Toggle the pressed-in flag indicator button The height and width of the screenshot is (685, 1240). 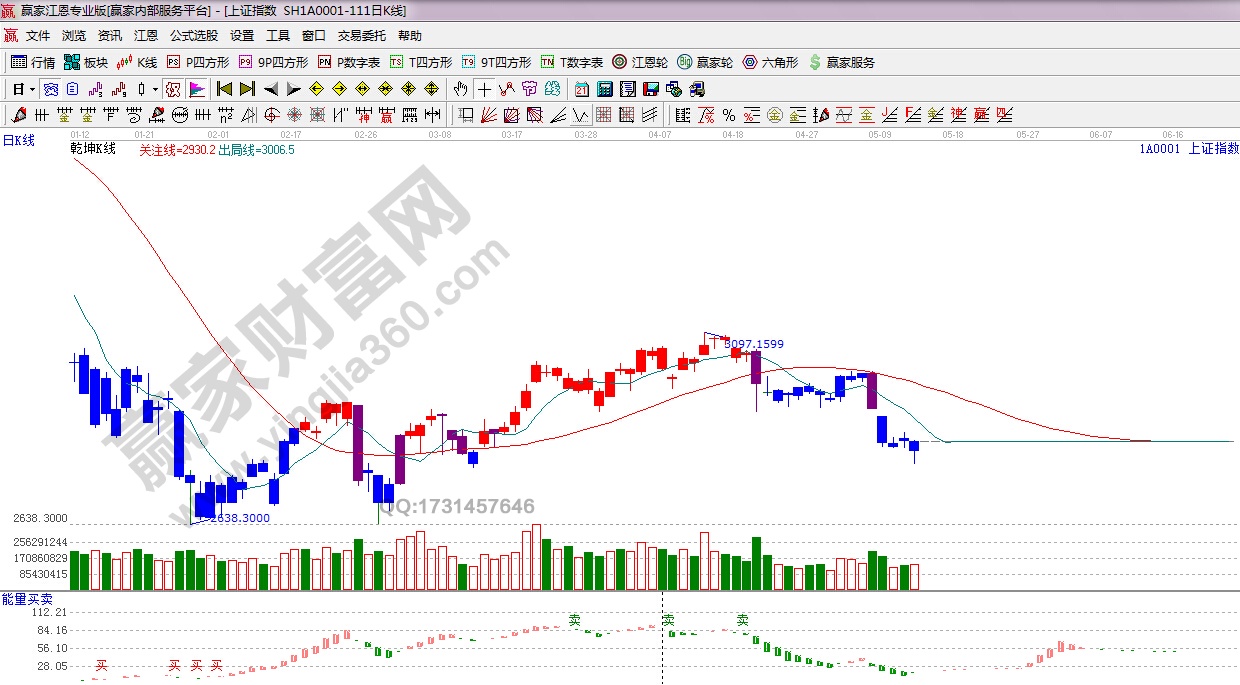coord(197,89)
